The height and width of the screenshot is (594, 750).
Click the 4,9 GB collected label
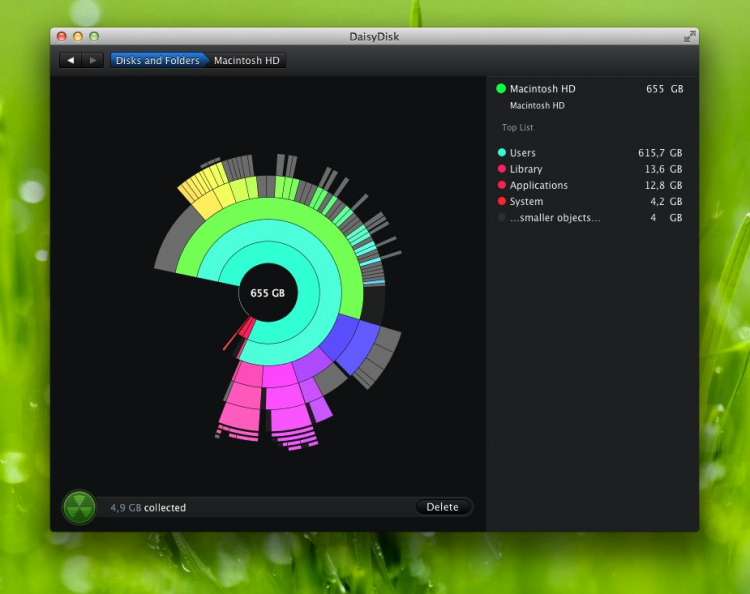click(x=148, y=507)
